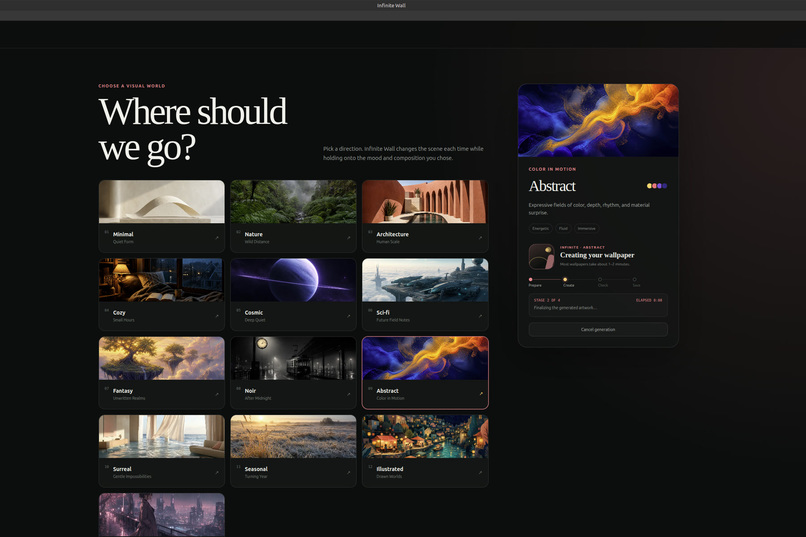The width and height of the screenshot is (806, 537).
Task: Click the dark blue palette dot next to Abstract
Action: (x=665, y=186)
